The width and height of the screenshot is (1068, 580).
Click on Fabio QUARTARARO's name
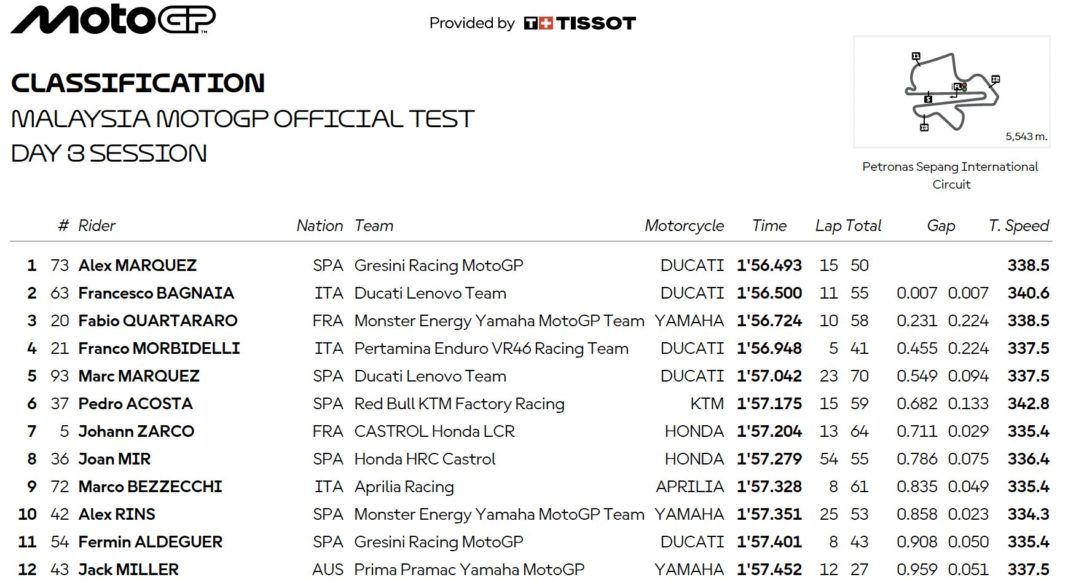pos(158,321)
